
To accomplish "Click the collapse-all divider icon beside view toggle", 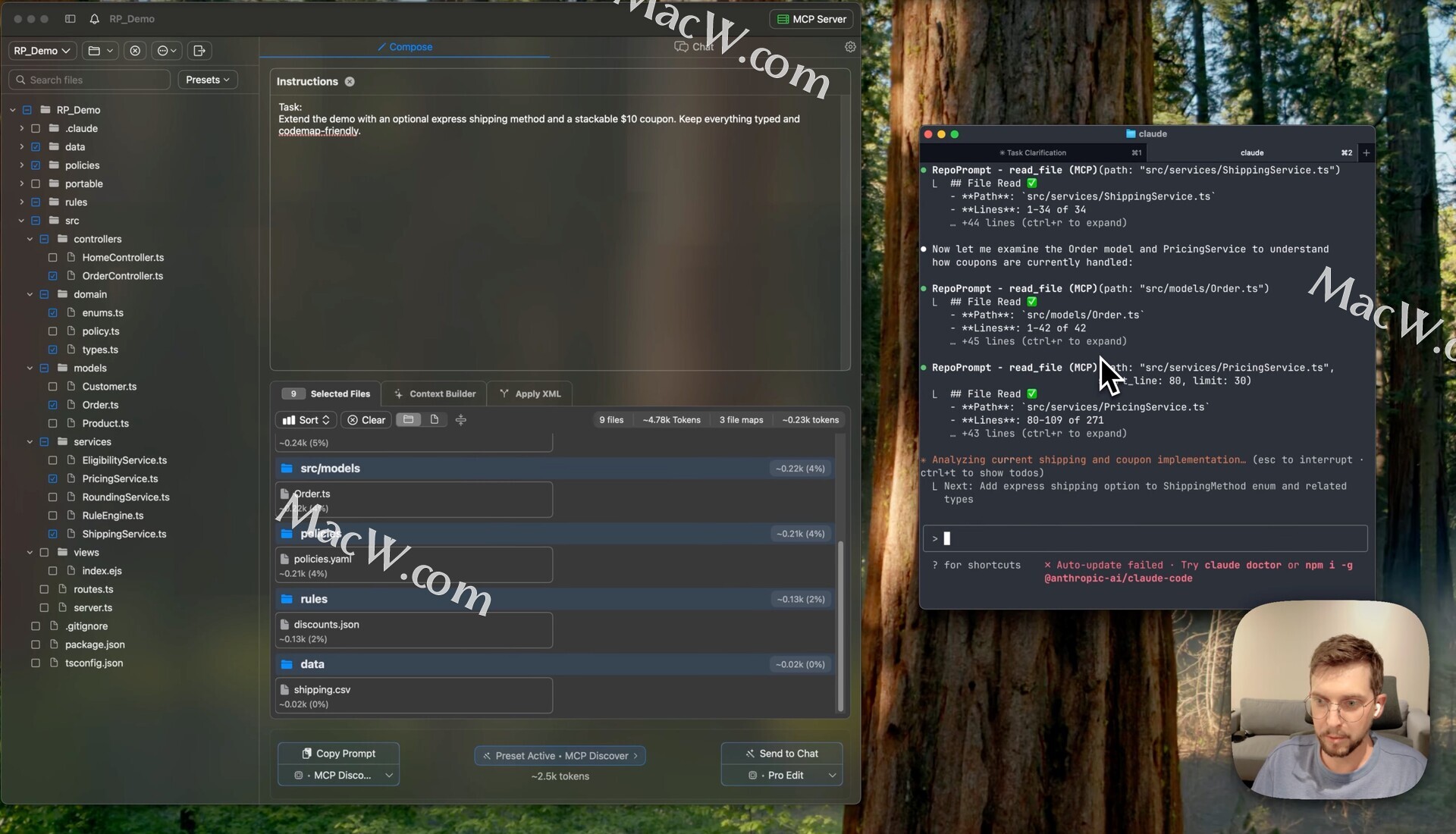I will click(x=460, y=419).
